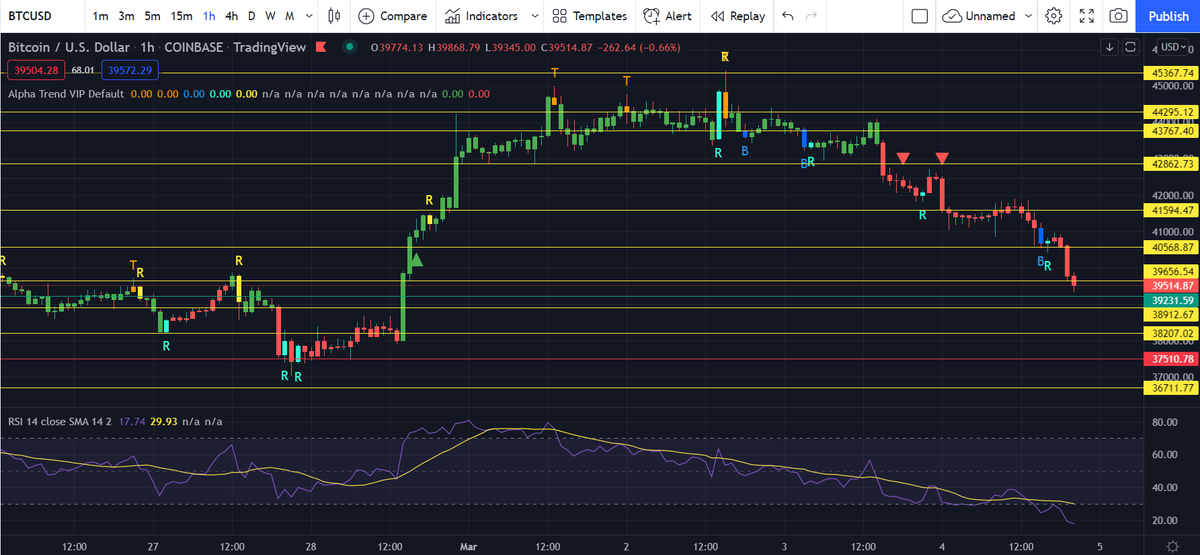This screenshot has width=1200, height=555.
Task: Select the 1h timeframe
Action: click(209, 16)
